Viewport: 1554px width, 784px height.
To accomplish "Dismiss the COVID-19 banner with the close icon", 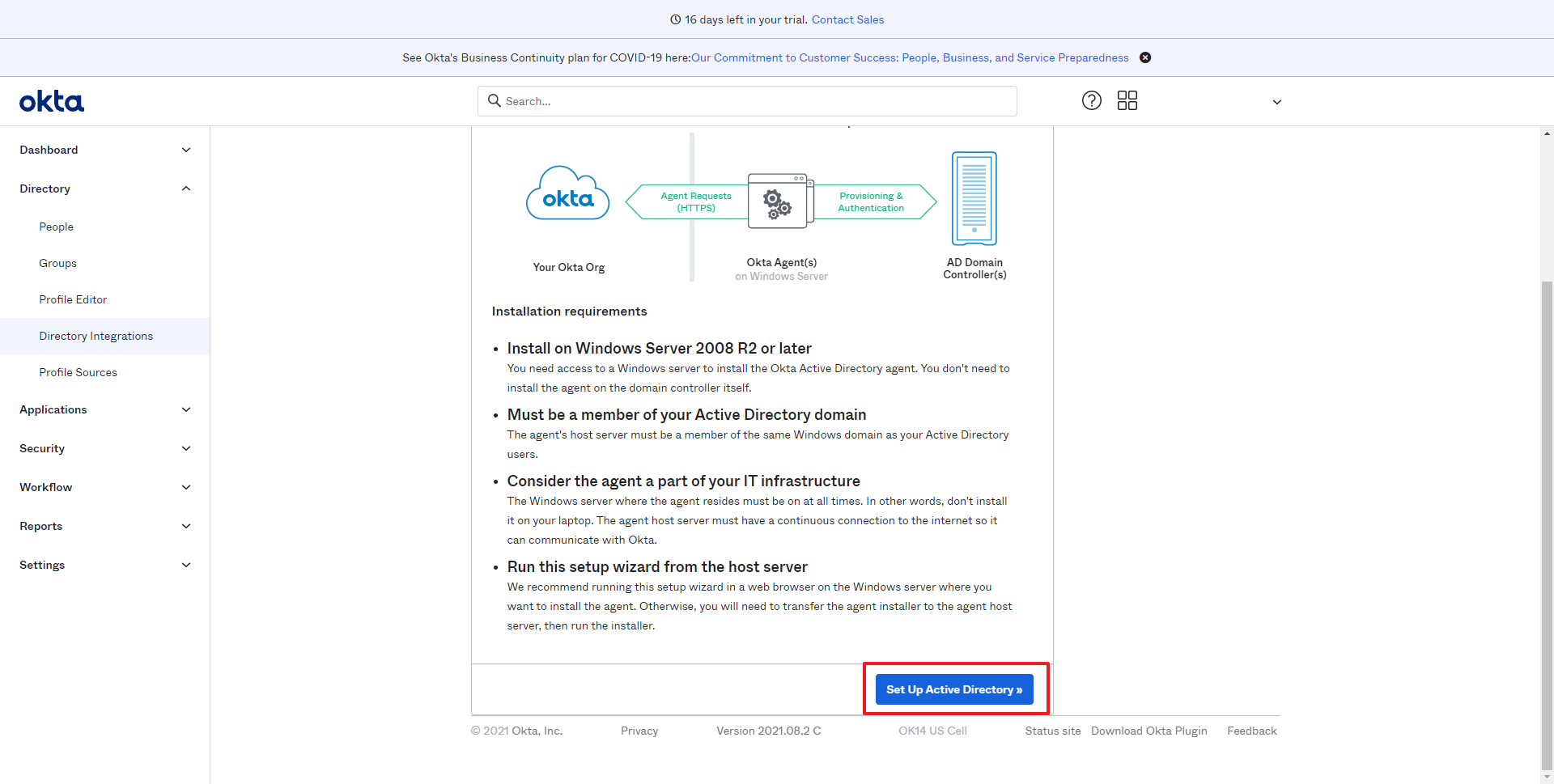I will click(x=1145, y=57).
